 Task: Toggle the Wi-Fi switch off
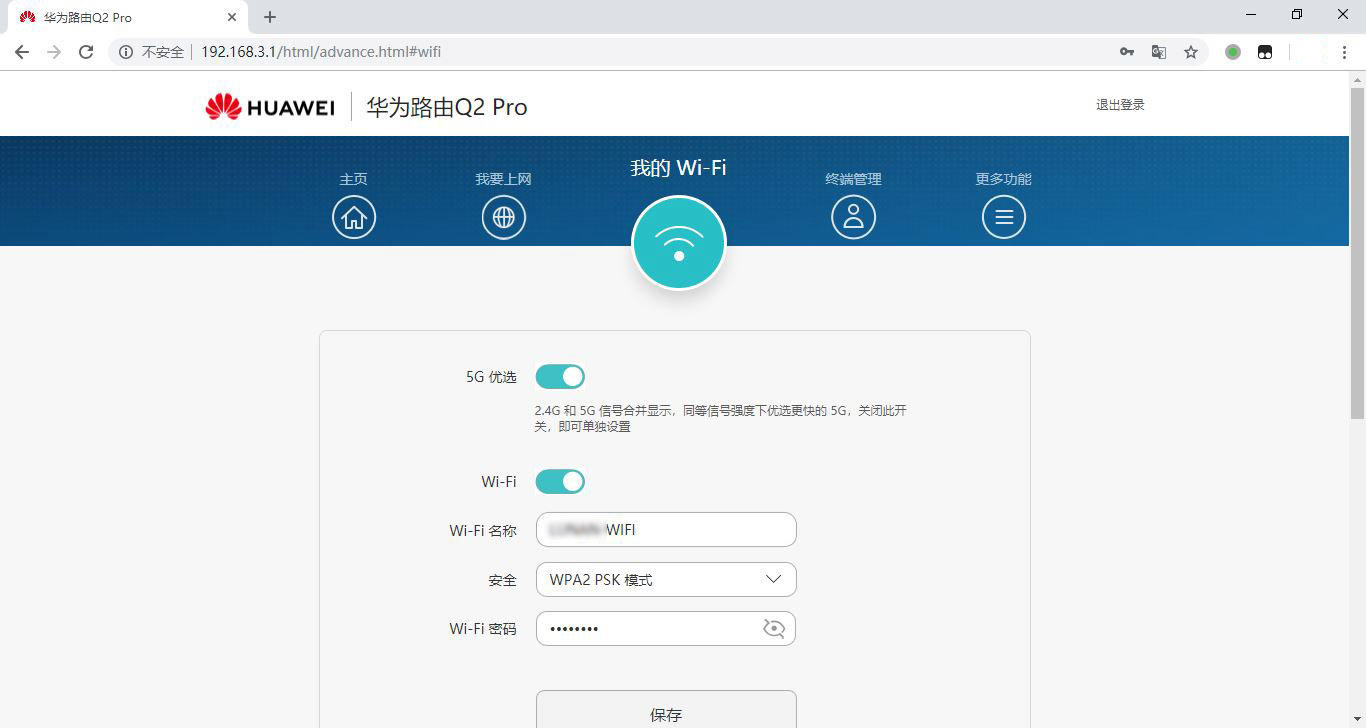(560, 482)
